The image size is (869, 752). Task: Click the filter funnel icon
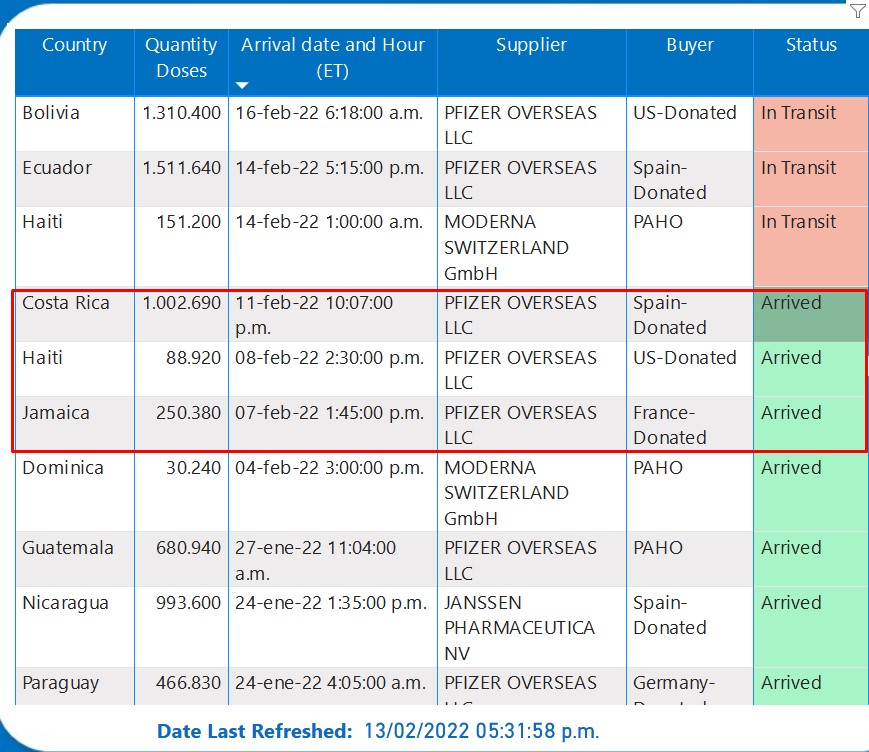(857, 11)
